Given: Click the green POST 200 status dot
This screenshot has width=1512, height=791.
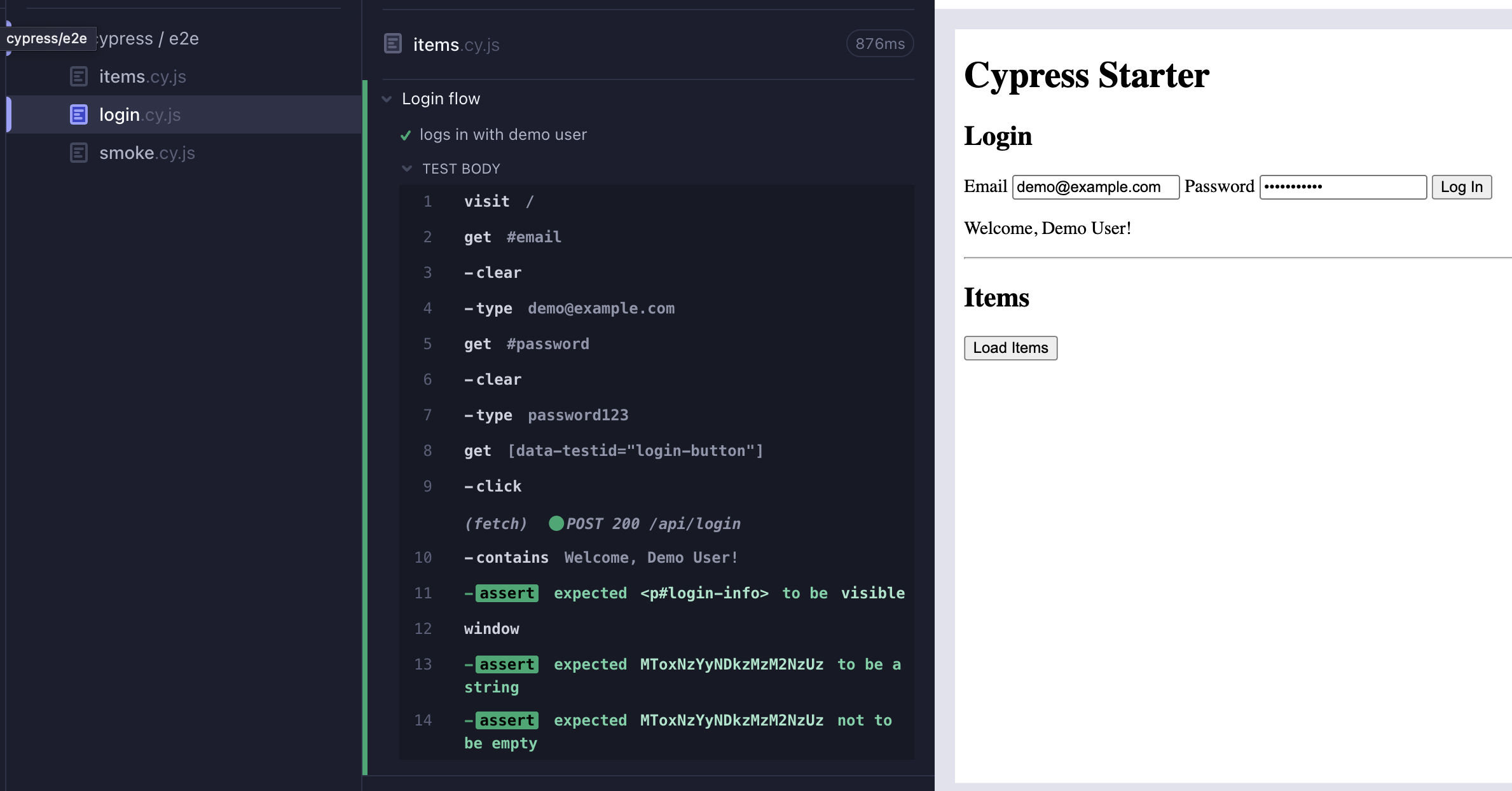Looking at the screenshot, I should click(556, 523).
